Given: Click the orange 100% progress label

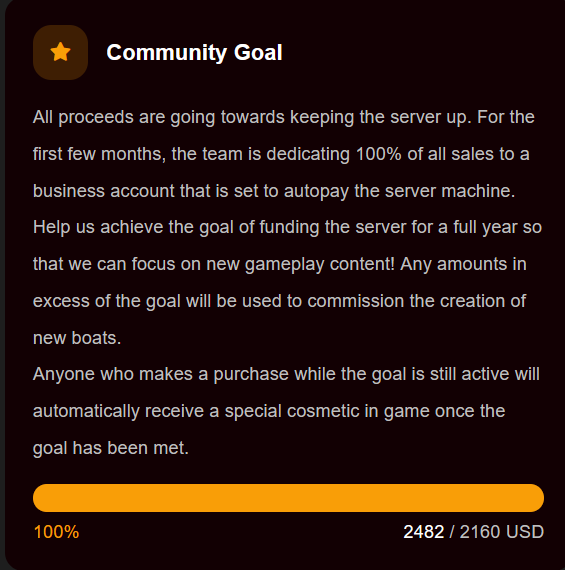Looking at the screenshot, I should (x=56, y=532).
